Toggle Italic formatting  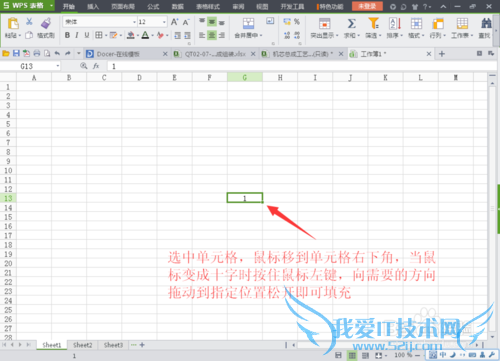[77, 35]
